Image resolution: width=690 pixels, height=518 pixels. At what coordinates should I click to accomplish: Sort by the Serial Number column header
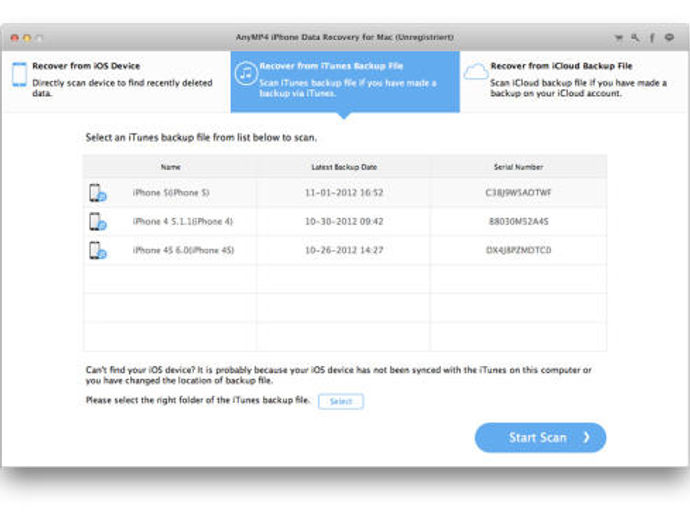tap(518, 167)
